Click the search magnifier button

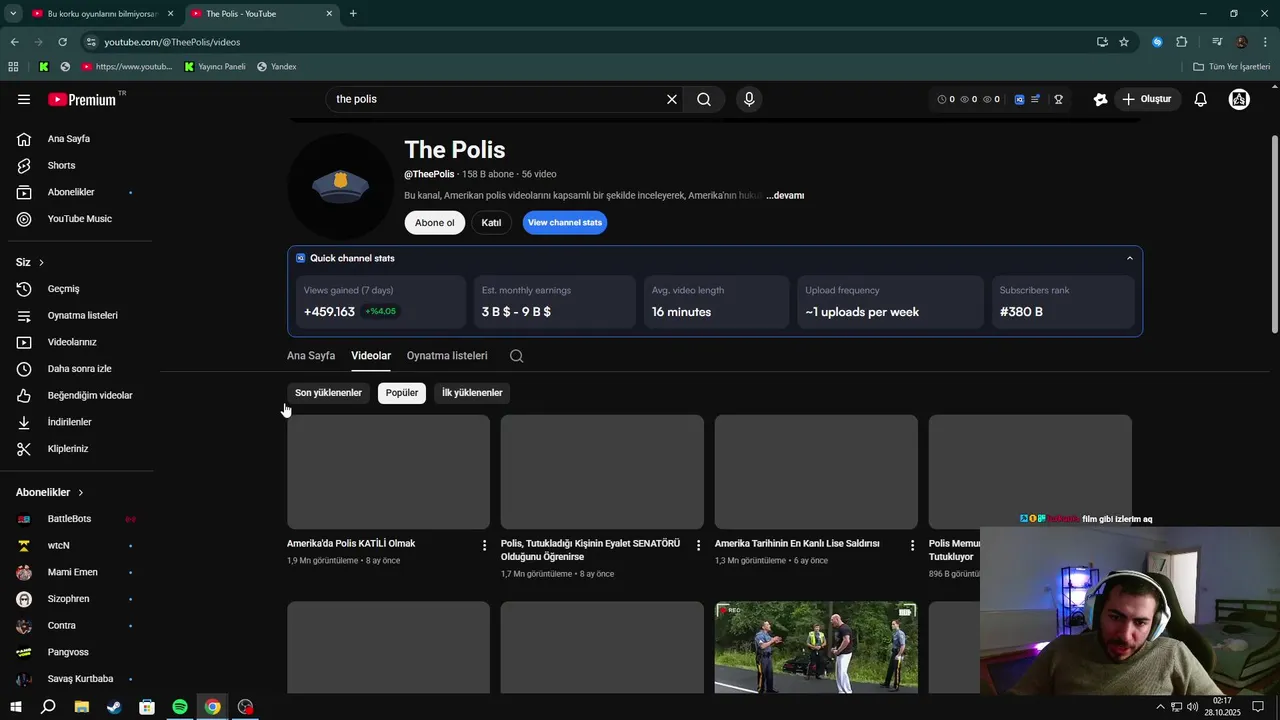[x=704, y=99]
